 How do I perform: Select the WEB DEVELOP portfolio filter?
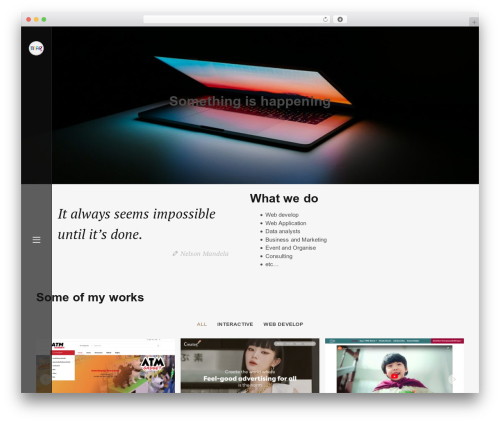[x=283, y=324]
